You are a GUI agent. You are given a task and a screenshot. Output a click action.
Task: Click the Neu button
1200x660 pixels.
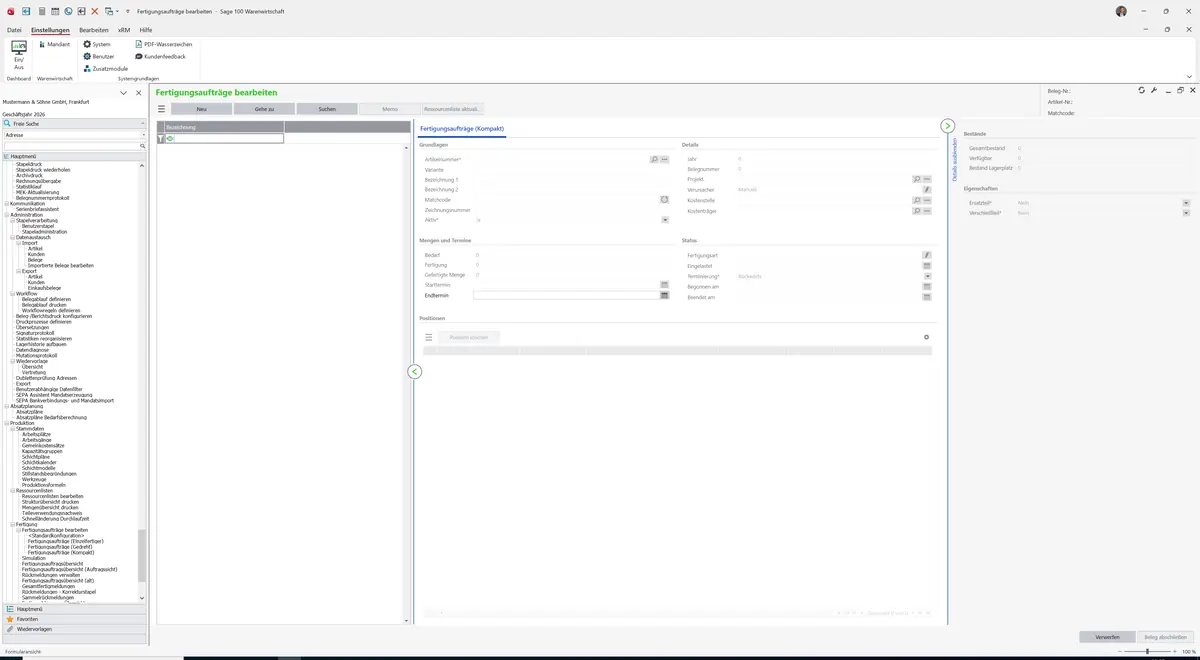[201, 108]
